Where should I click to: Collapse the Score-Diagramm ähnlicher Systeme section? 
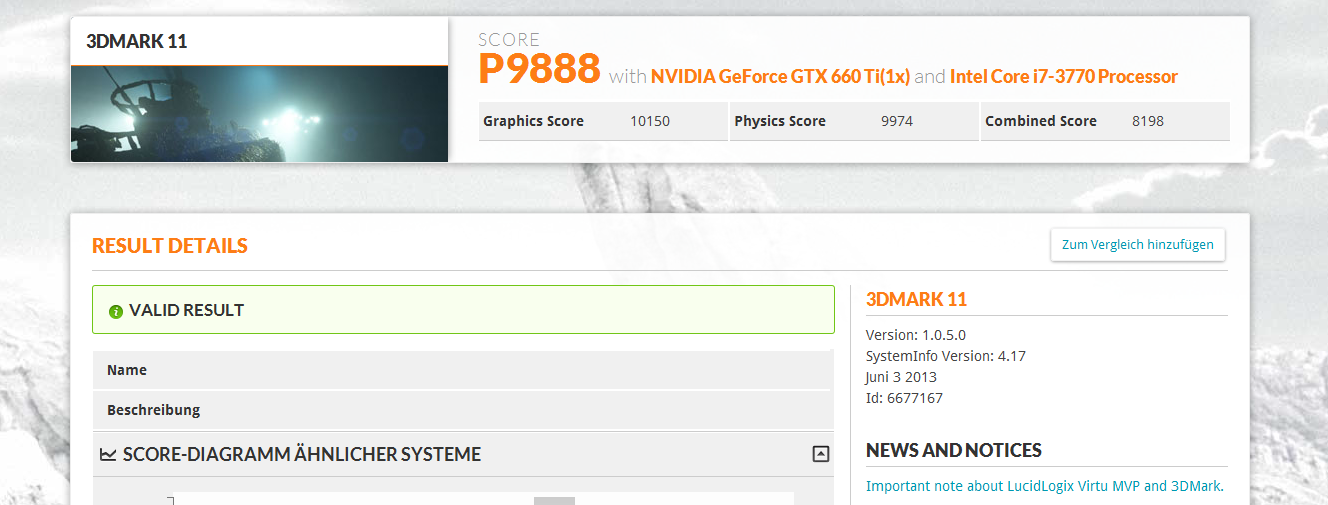click(820, 454)
